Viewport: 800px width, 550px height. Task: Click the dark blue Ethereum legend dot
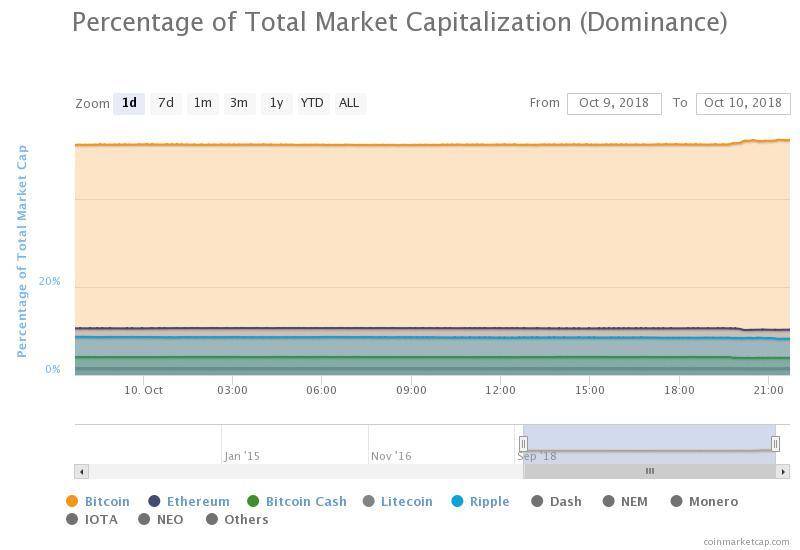tap(154, 502)
